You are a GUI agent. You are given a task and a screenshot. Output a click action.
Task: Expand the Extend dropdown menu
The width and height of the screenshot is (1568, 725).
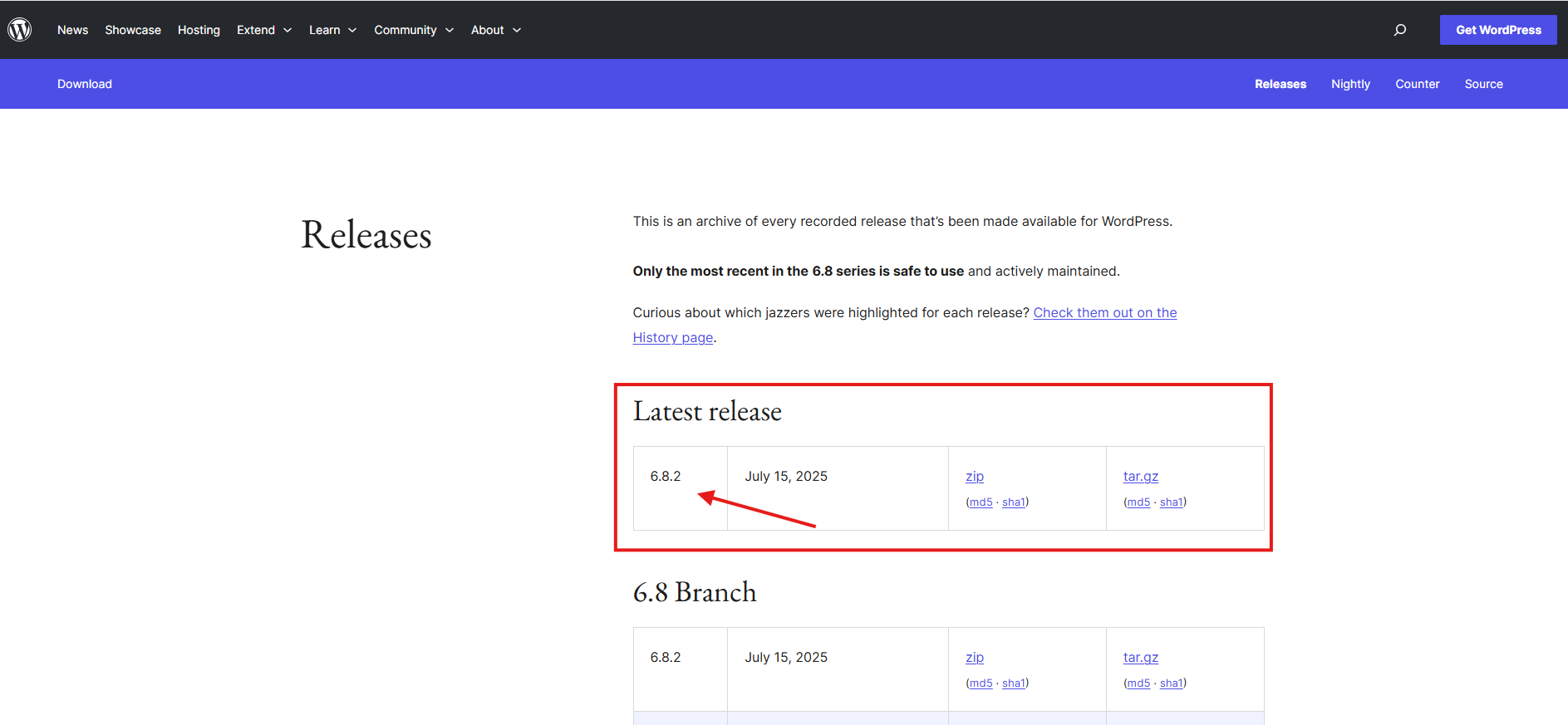(x=264, y=30)
